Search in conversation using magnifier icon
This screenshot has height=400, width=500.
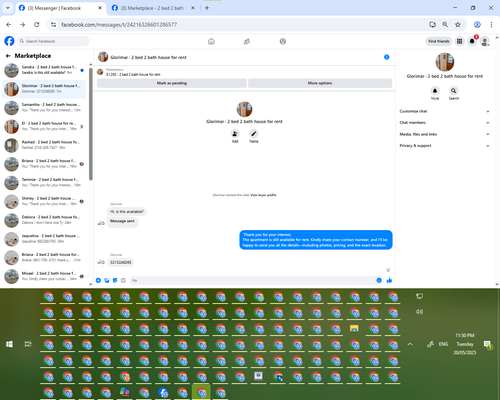point(454,91)
